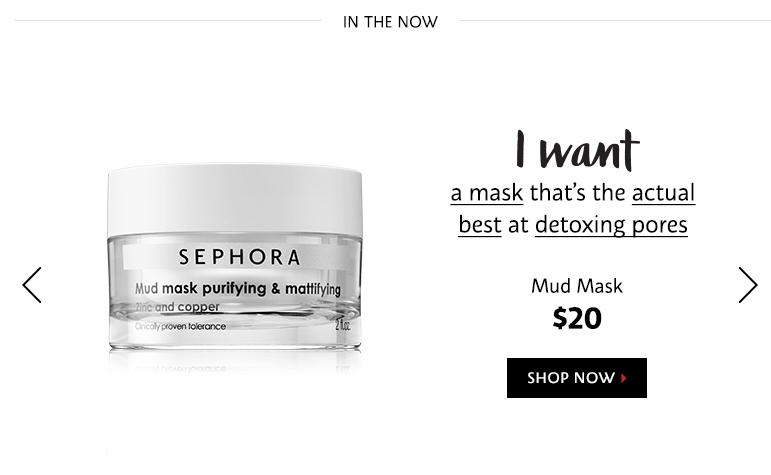The image size is (771, 475).
Task: Click "Clinically proven tolerance" on the jar
Action: (x=180, y=327)
